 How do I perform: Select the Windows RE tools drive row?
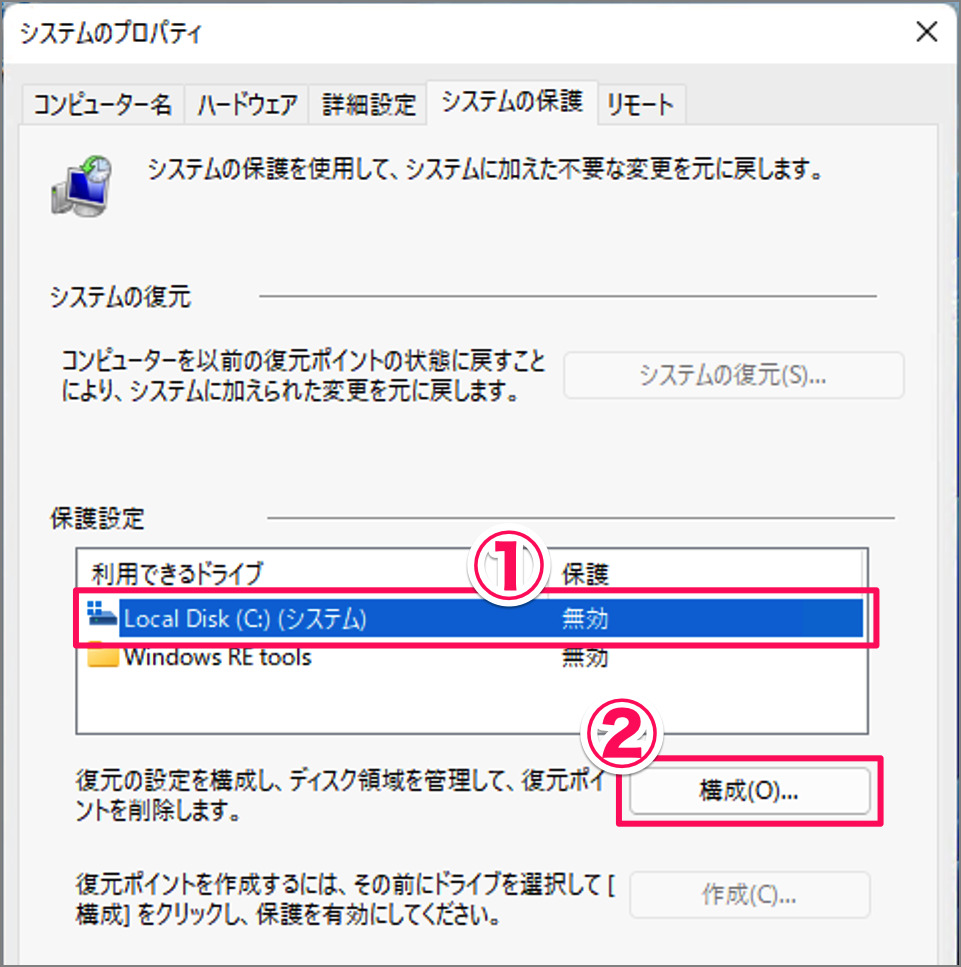click(475, 657)
